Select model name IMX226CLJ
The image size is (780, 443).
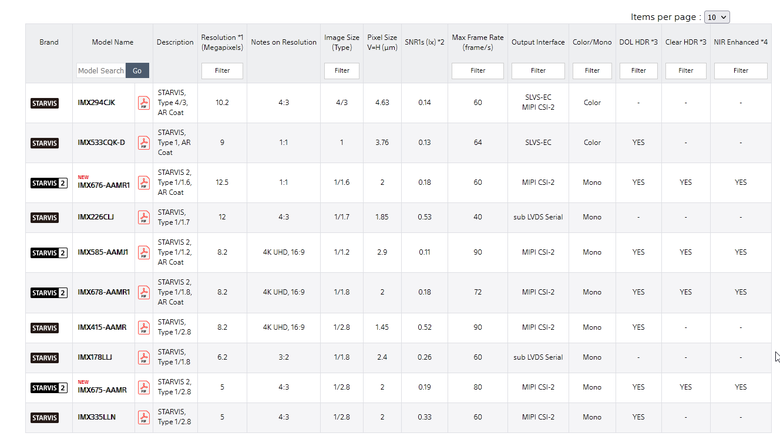96,217
